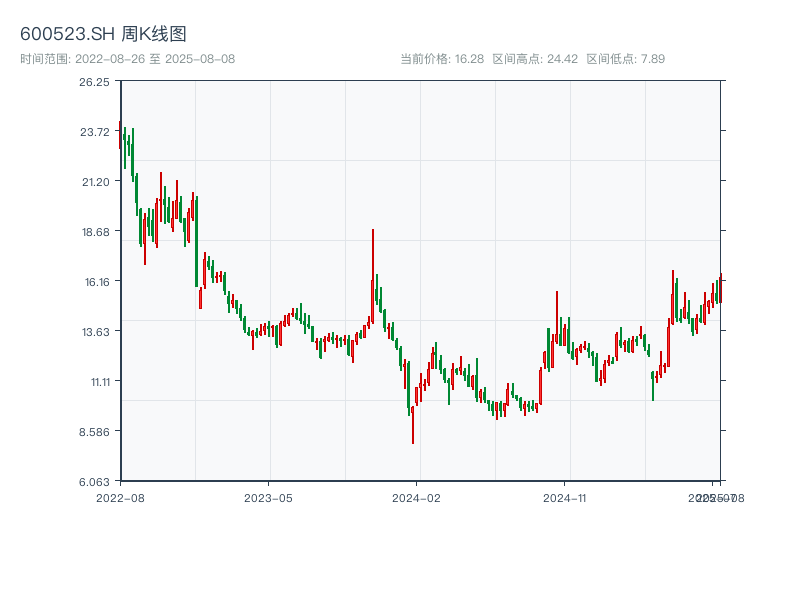Screen dimensions: 800x600
Task: Click the 2022-08 date on the x-axis
Action: (x=120, y=497)
